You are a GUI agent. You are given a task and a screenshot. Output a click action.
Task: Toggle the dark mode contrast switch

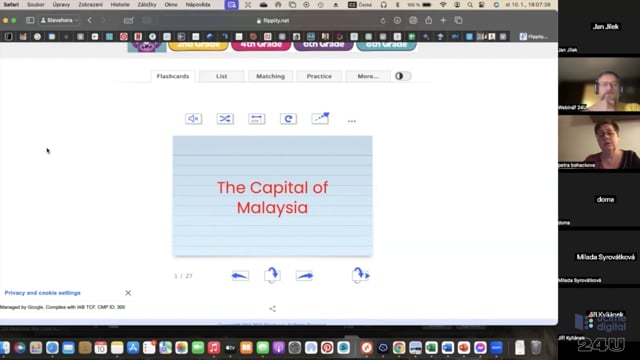403,76
